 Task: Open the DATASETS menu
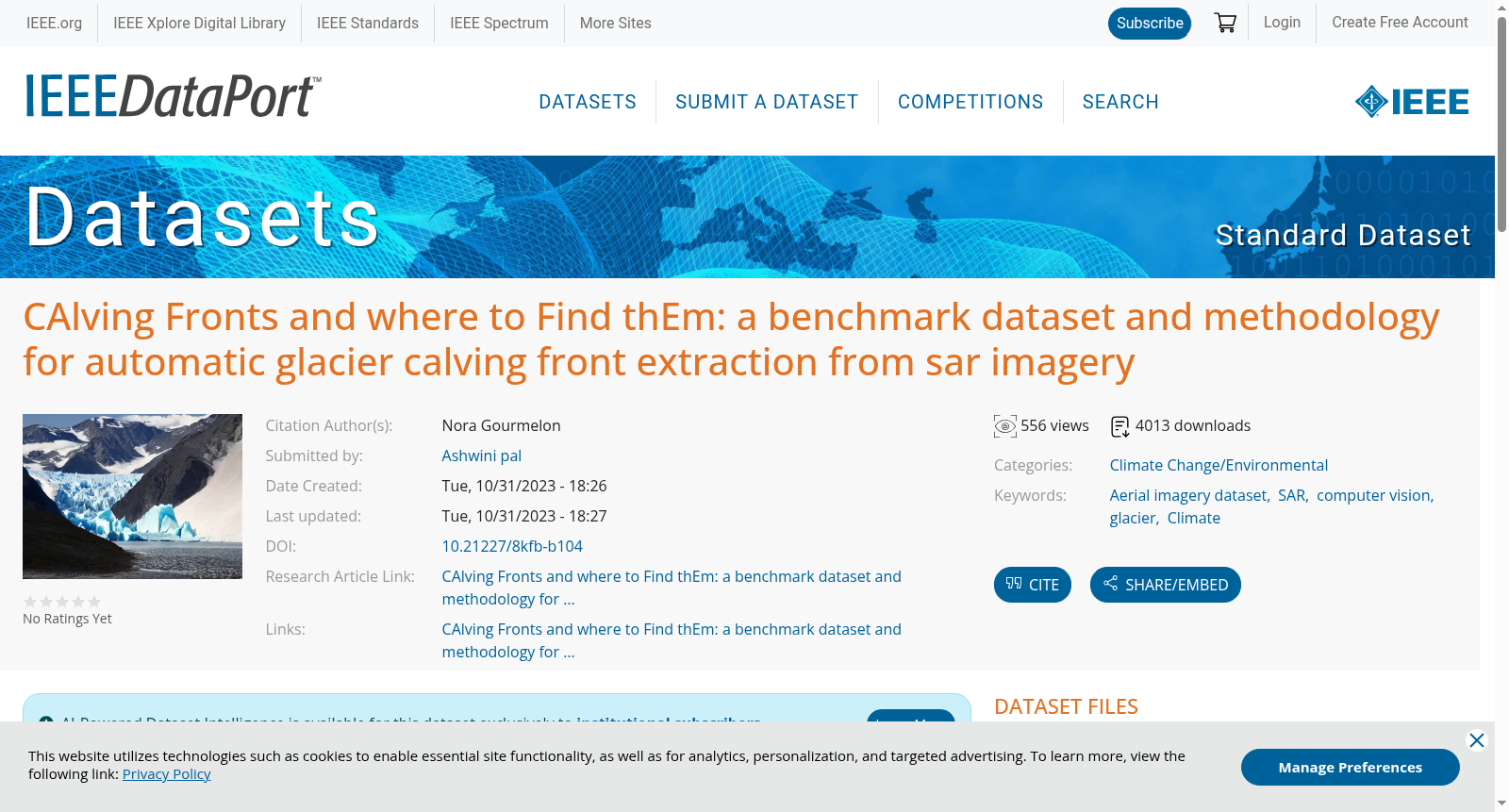click(x=588, y=102)
